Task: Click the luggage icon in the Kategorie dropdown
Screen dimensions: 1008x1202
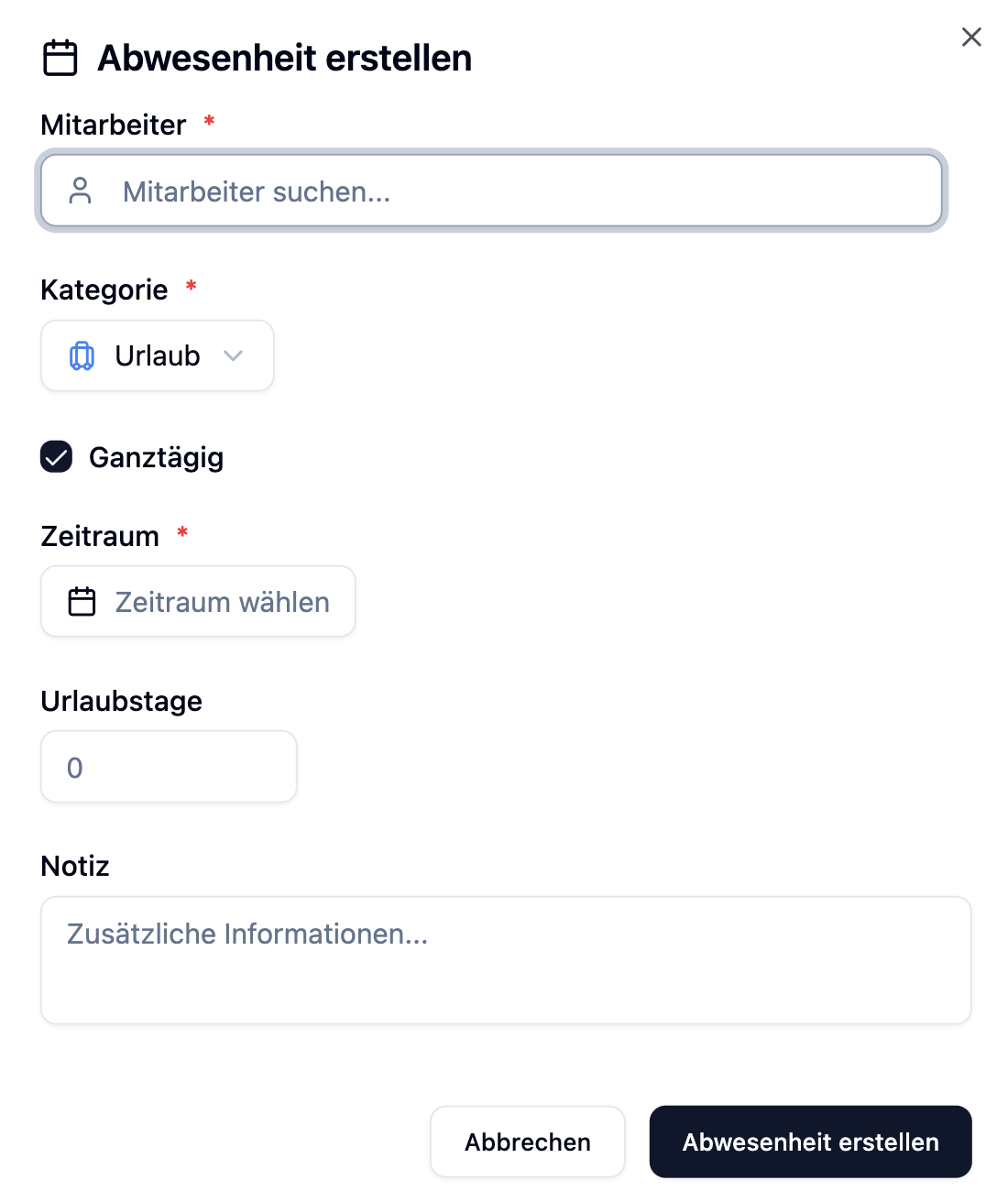Action: click(x=82, y=355)
